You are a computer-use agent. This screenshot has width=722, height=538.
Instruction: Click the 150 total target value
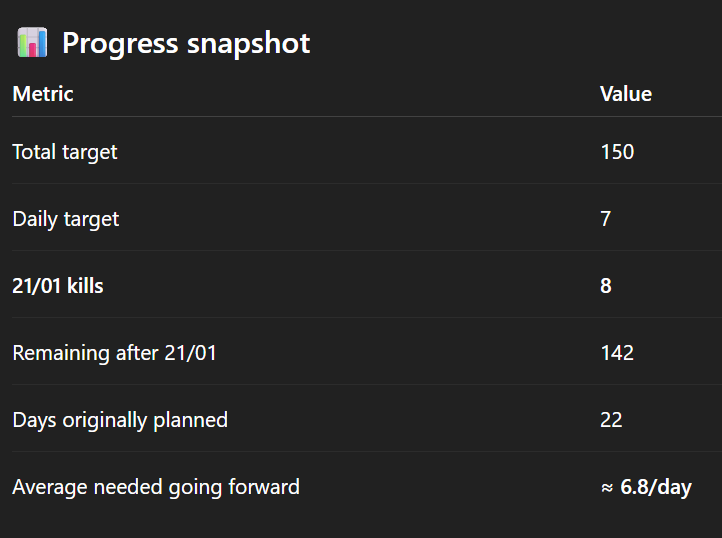617,152
